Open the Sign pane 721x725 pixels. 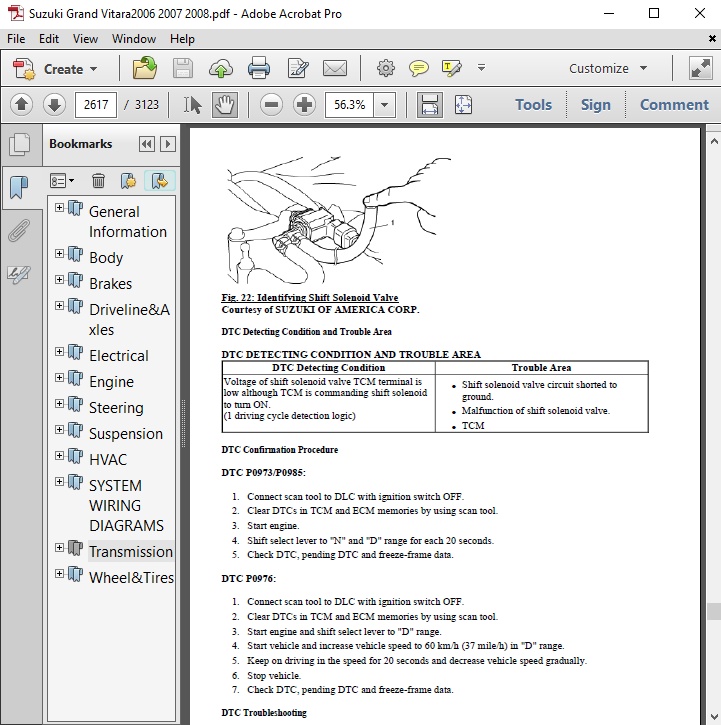(596, 105)
